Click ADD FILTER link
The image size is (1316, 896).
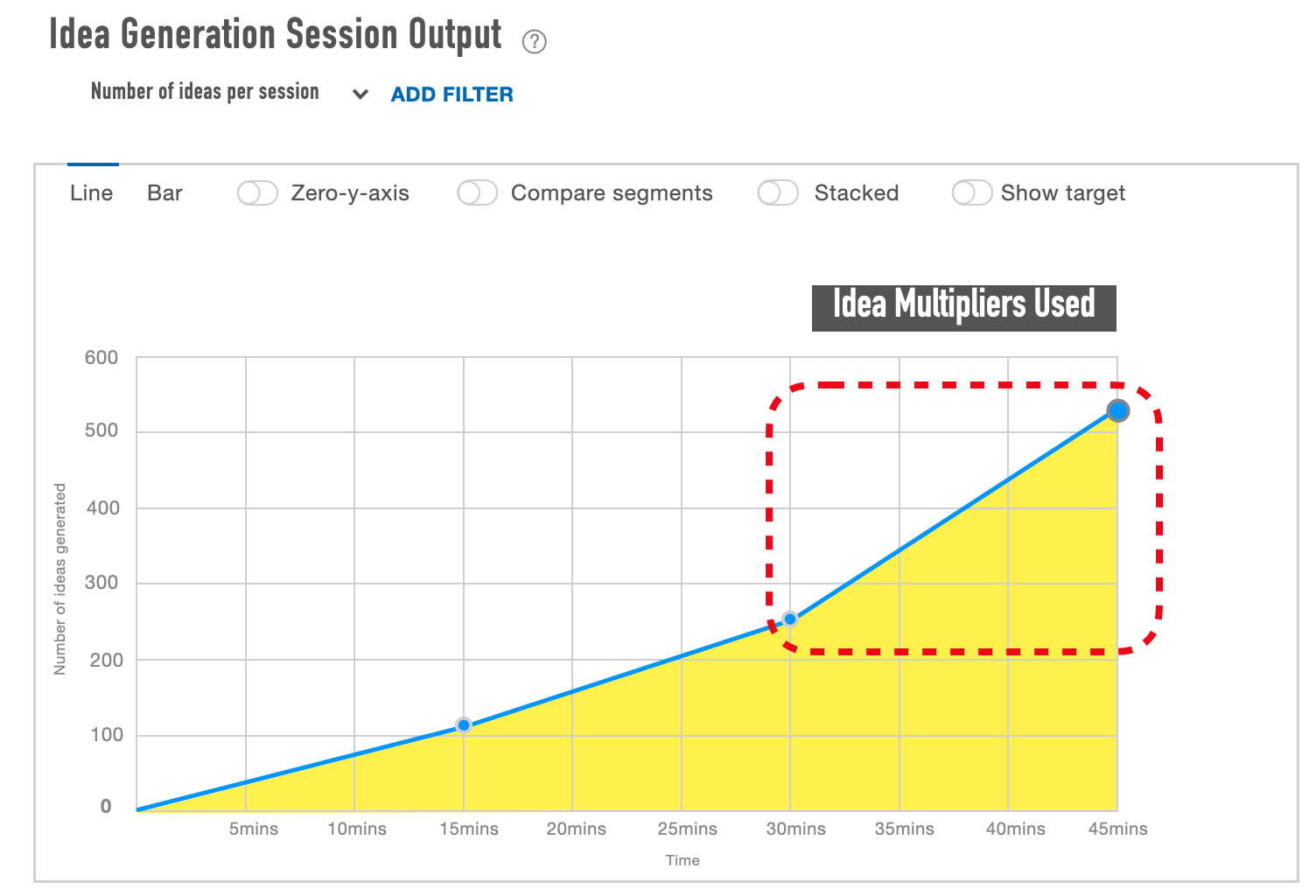click(x=451, y=94)
